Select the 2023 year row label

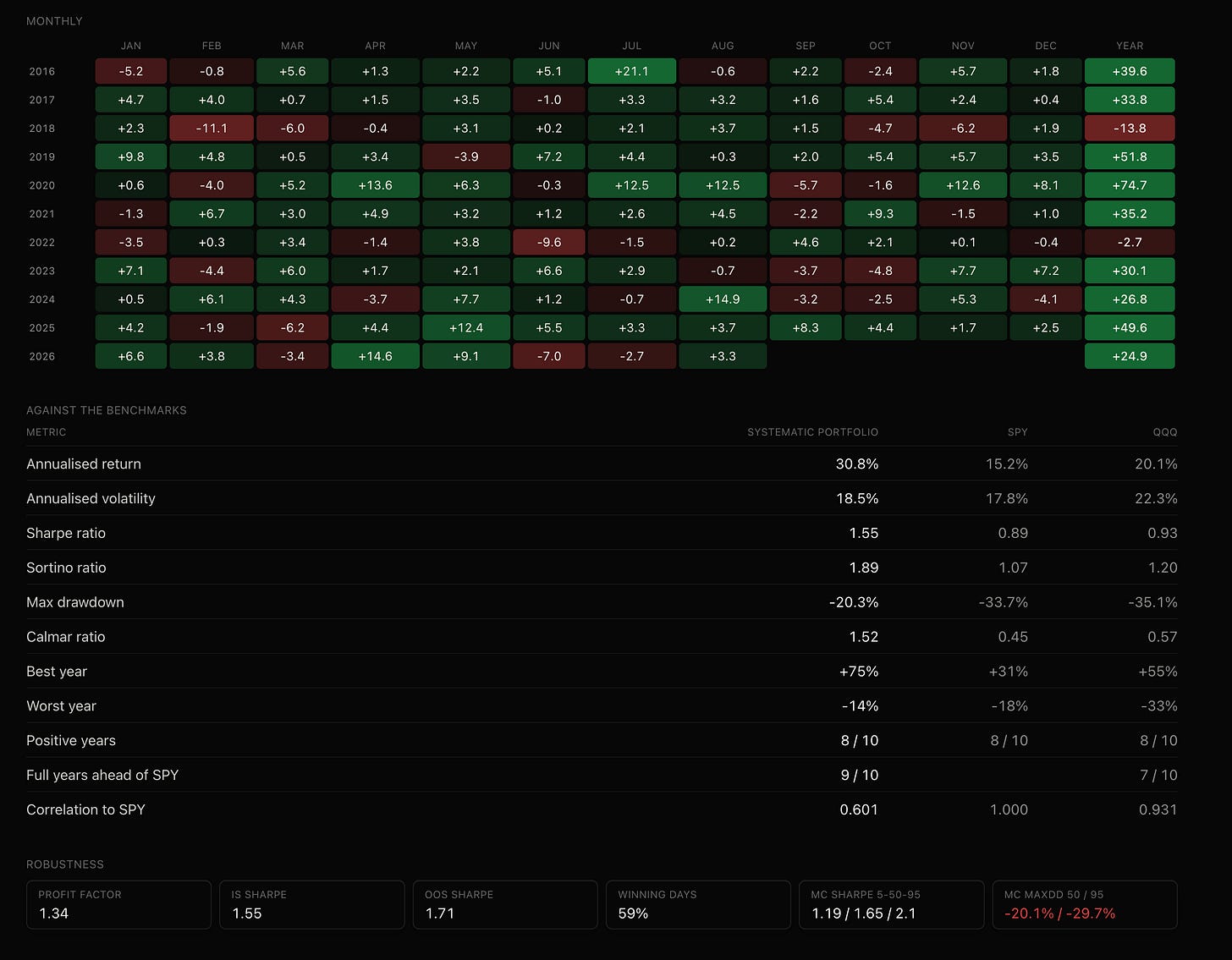41,271
